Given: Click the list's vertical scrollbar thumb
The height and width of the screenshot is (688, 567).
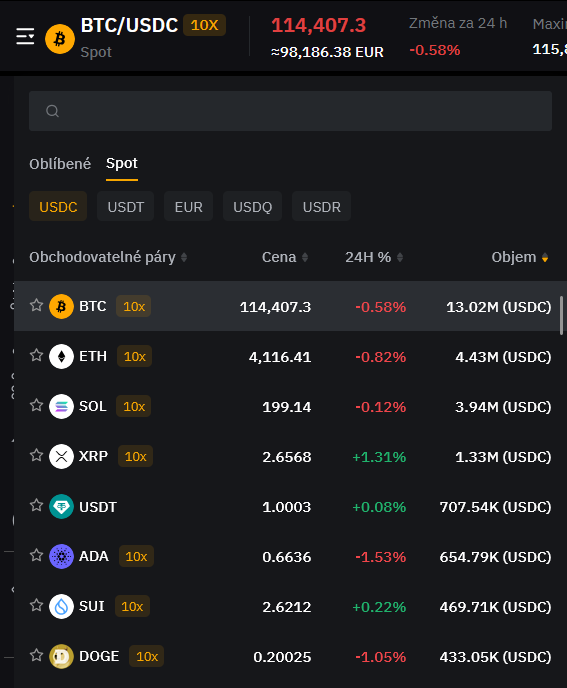Looking at the screenshot, I should [x=561, y=315].
